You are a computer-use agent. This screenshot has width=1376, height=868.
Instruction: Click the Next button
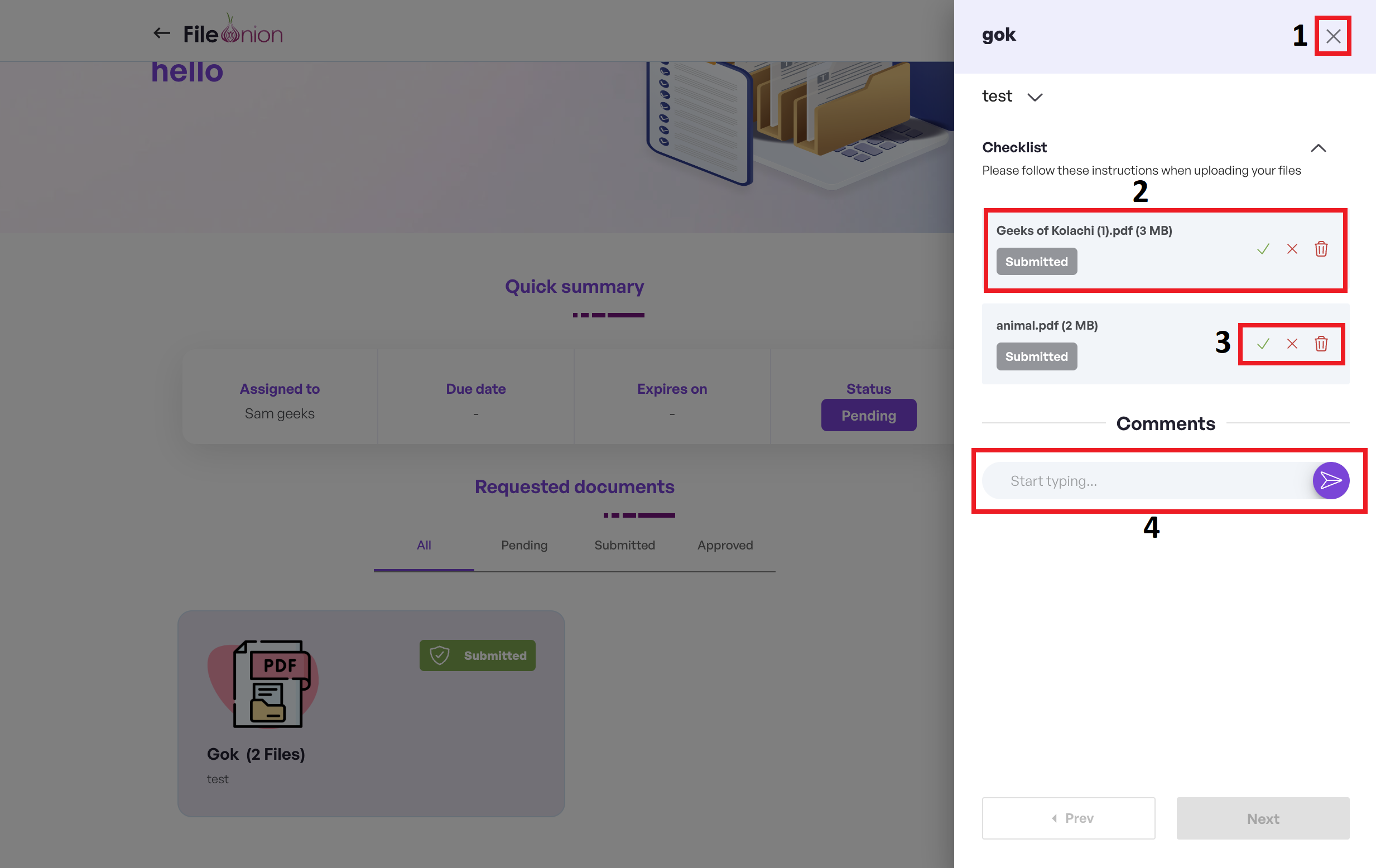[x=1262, y=818]
